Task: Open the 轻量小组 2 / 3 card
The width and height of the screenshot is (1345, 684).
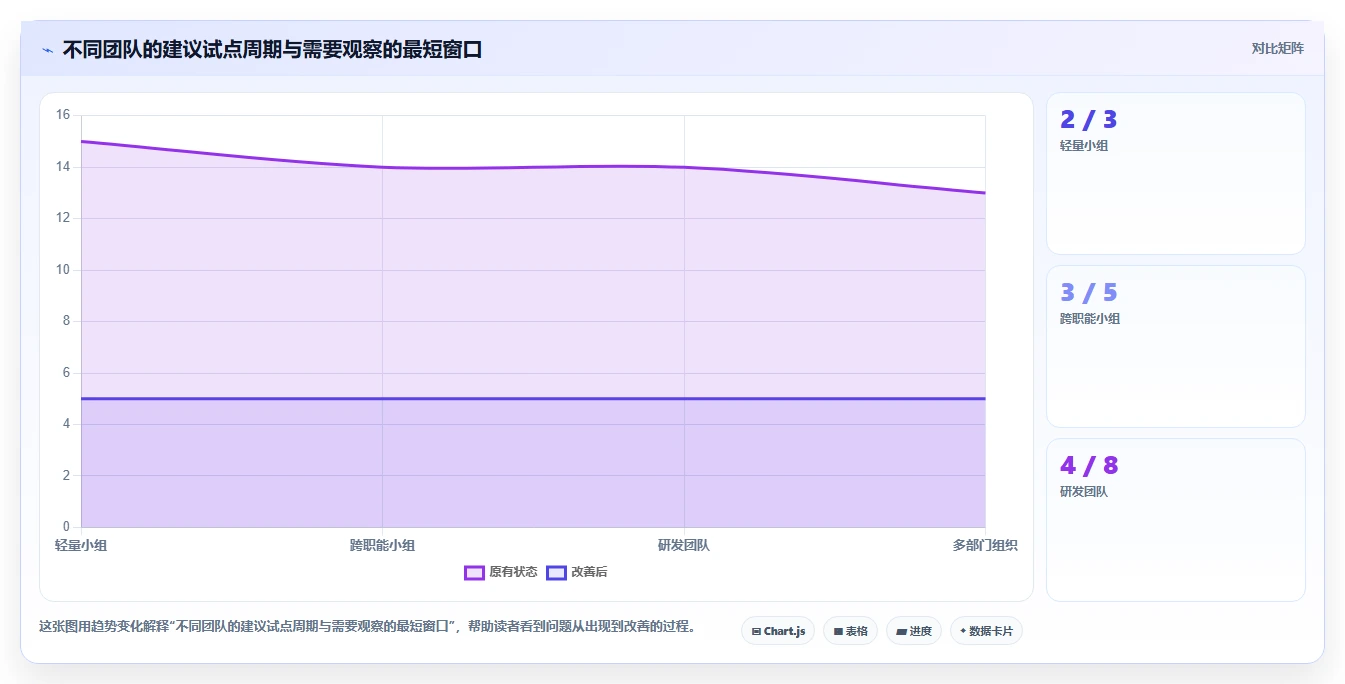Action: coord(1176,174)
